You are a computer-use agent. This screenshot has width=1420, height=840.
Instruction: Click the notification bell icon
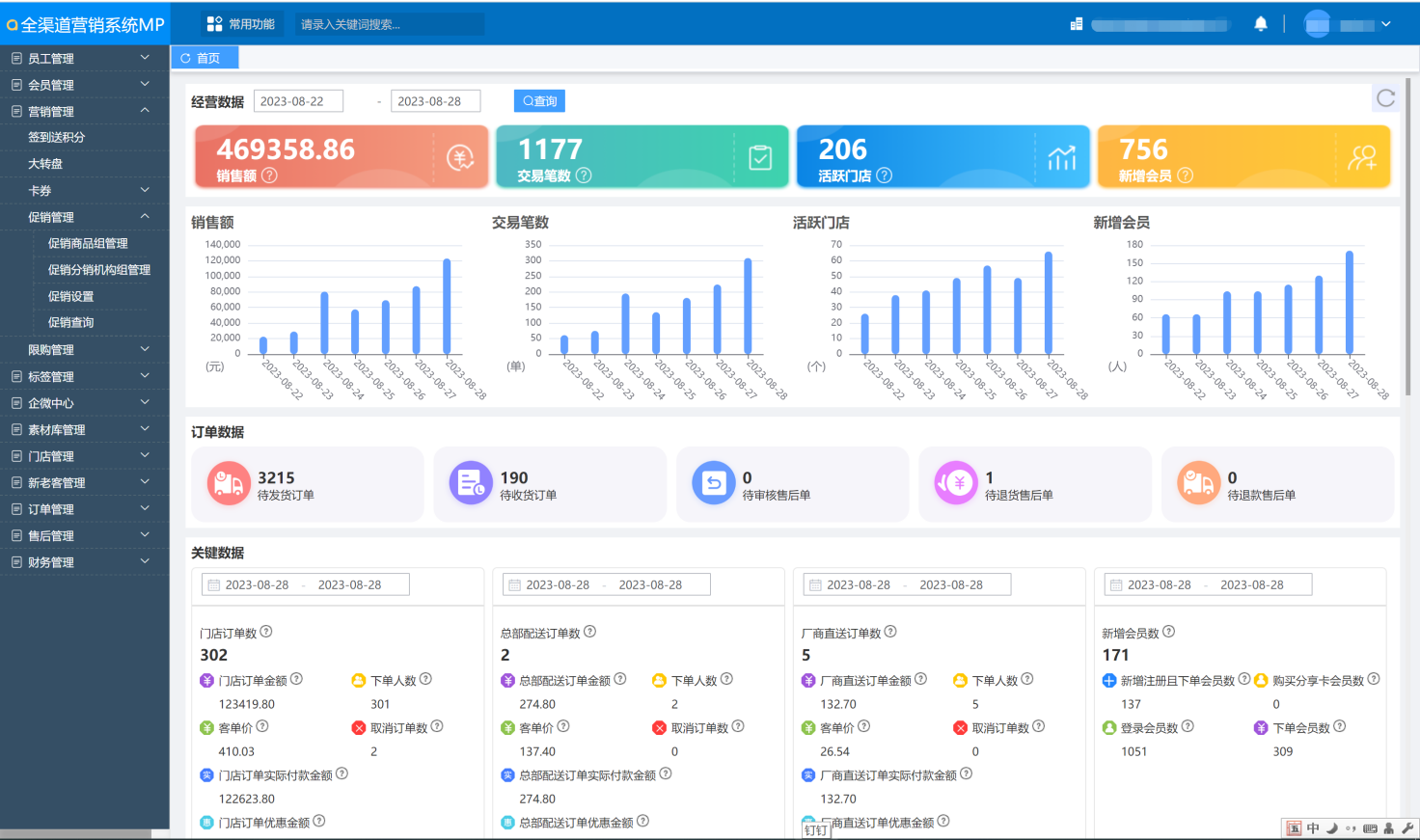(x=1260, y=24)
